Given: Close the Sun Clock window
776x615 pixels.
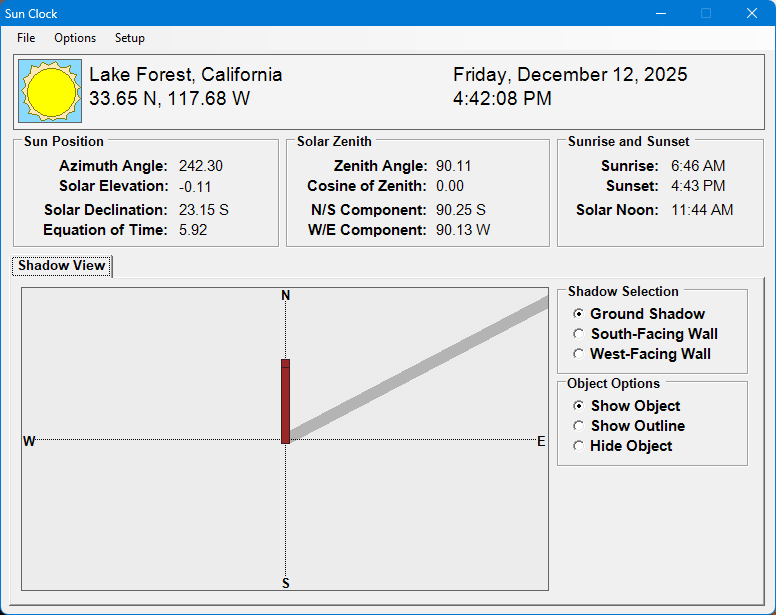Looking at the screenshot, I should [x=752, y=14].
